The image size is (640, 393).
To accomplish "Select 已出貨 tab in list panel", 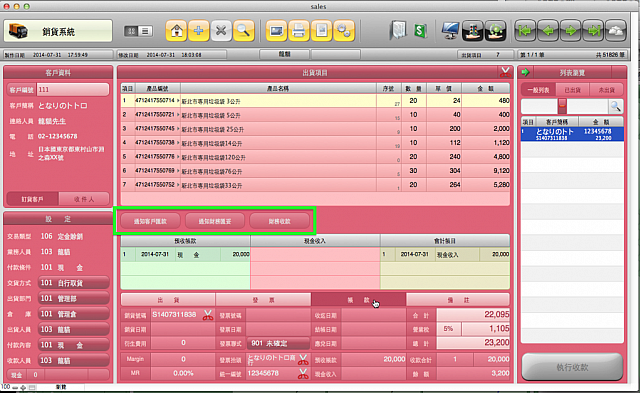I will coord(573,90).
